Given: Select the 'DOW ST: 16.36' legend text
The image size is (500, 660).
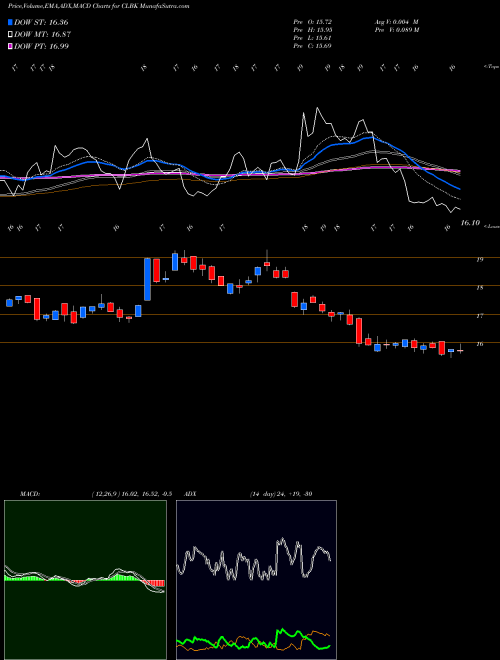Looking at the screenshot, I should 41,22.
